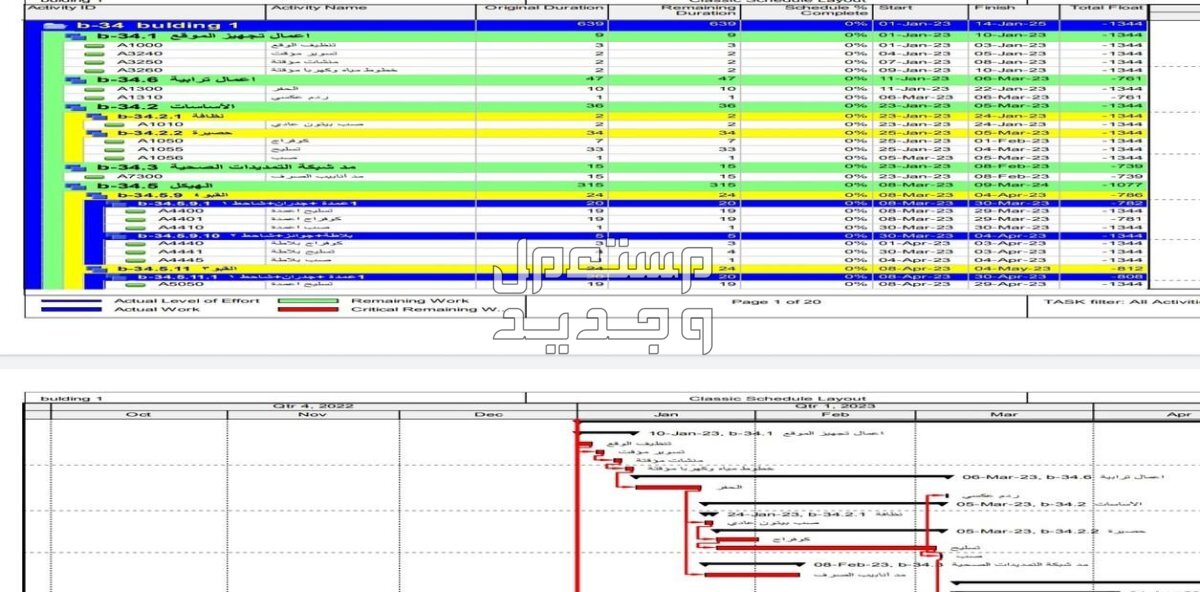Image resolution: width=1200 pixels, height=592 pixels.
Task: Click the green Remaining Work legend swatch
Action: [309, 300]
